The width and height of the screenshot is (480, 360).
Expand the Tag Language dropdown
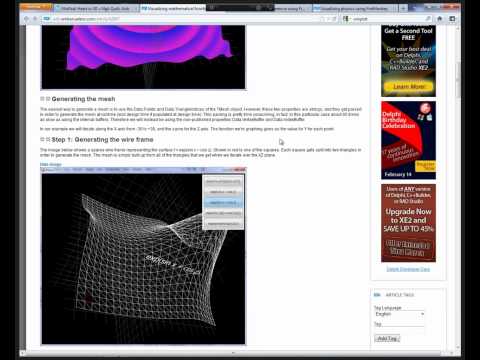(399, 314)
